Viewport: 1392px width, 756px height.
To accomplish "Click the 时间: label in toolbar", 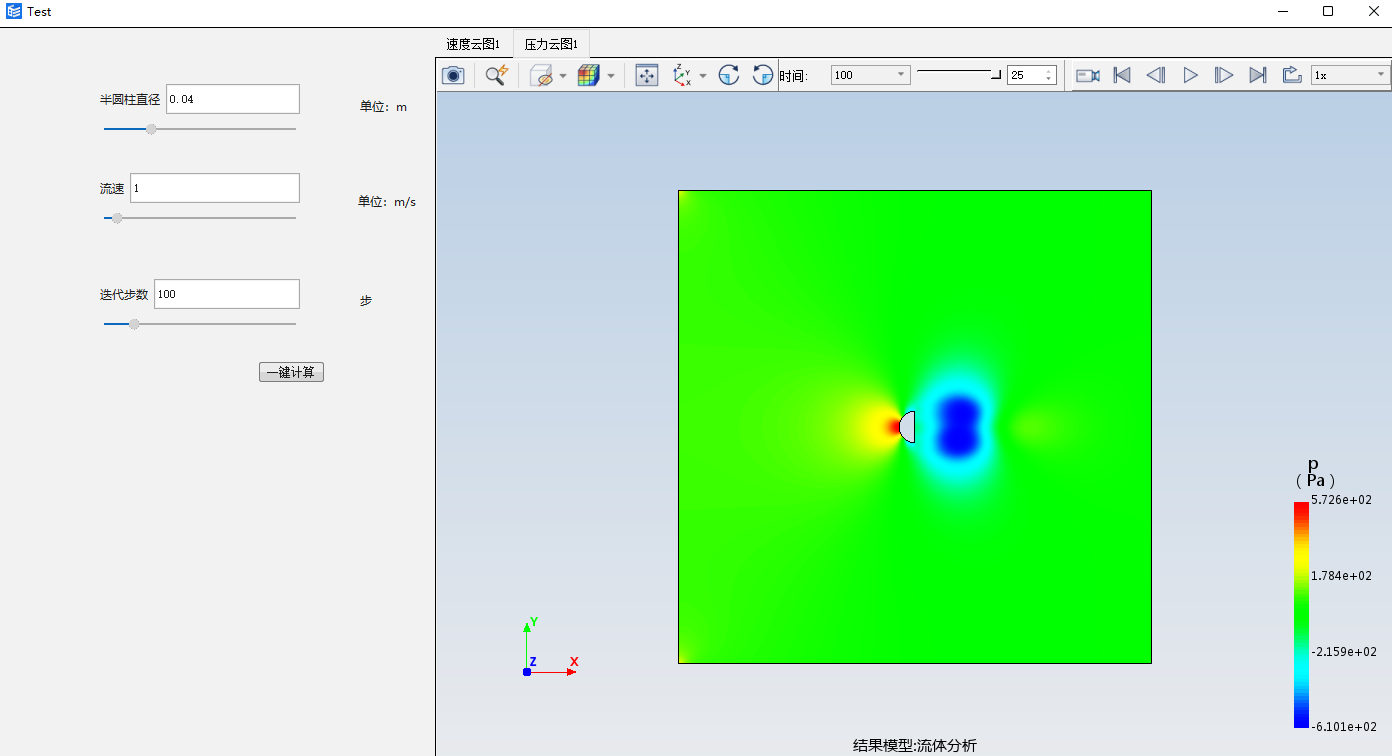I will pyautogui.click(x=793, y=76).
